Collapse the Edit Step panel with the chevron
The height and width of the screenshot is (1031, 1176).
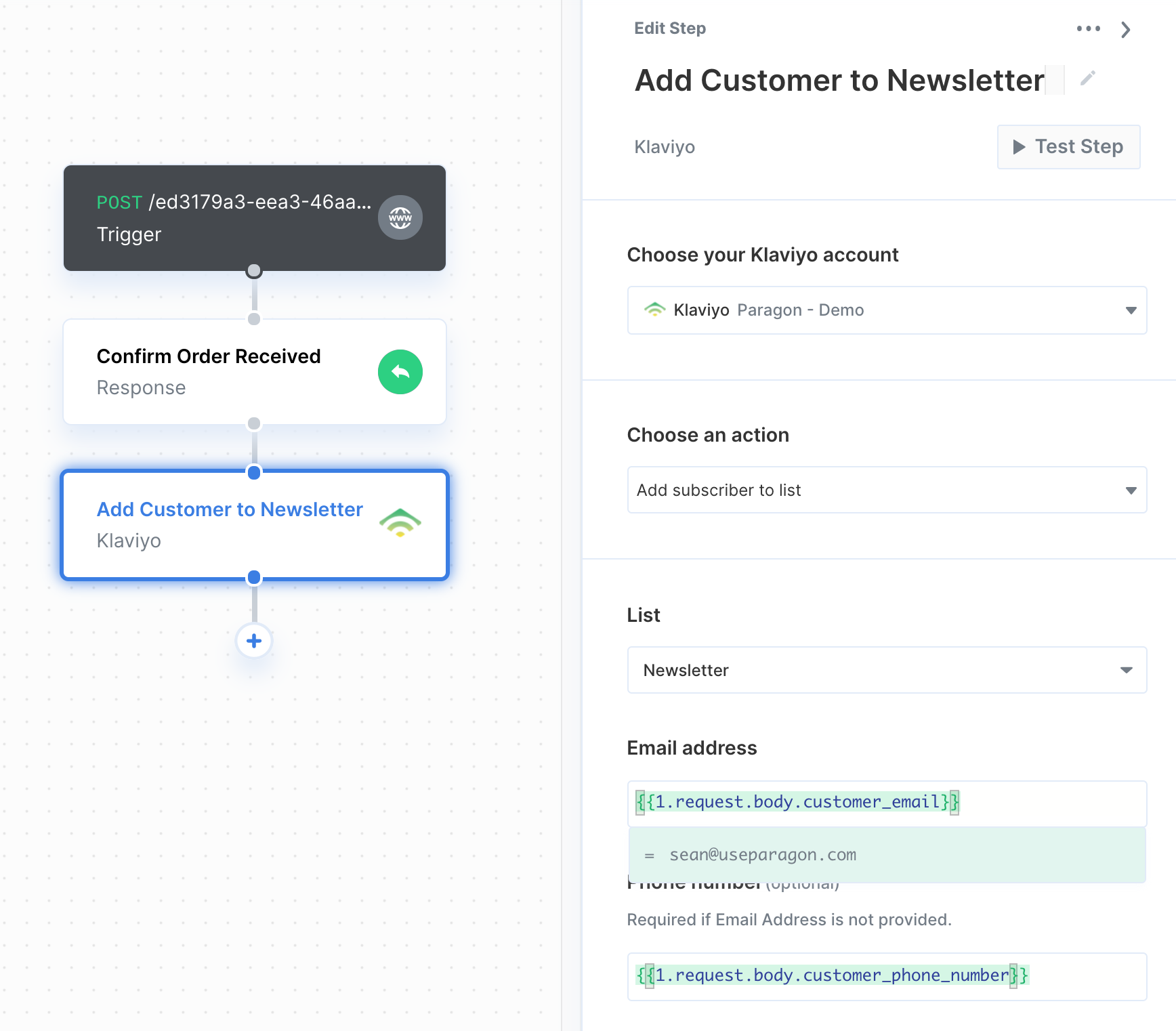[1126, 30]
